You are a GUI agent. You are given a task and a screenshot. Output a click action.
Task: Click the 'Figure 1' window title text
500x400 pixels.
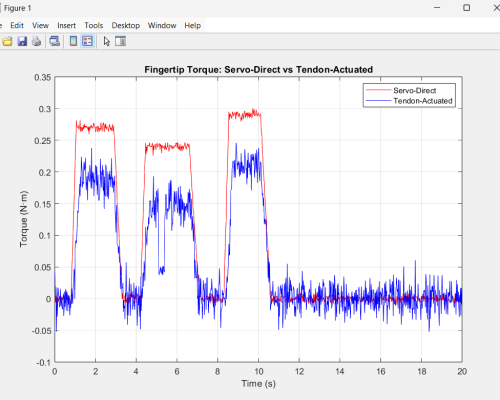coord(17,8)
